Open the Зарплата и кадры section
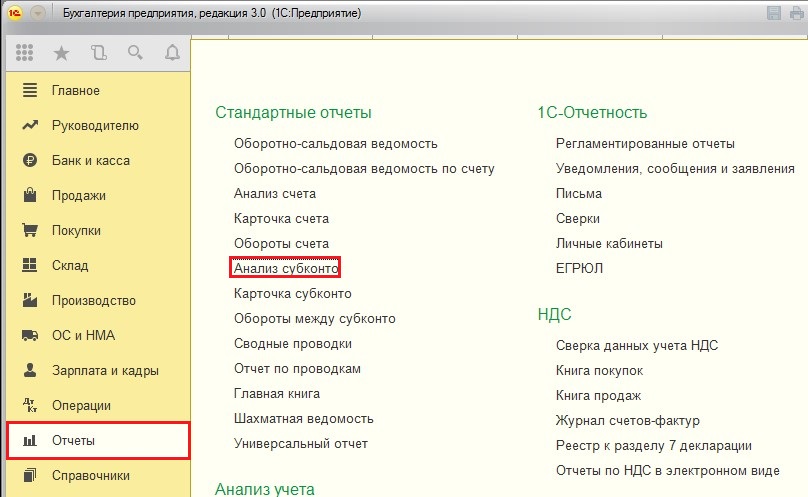Viewport: 808px width, 497px height. coord(98,370)
